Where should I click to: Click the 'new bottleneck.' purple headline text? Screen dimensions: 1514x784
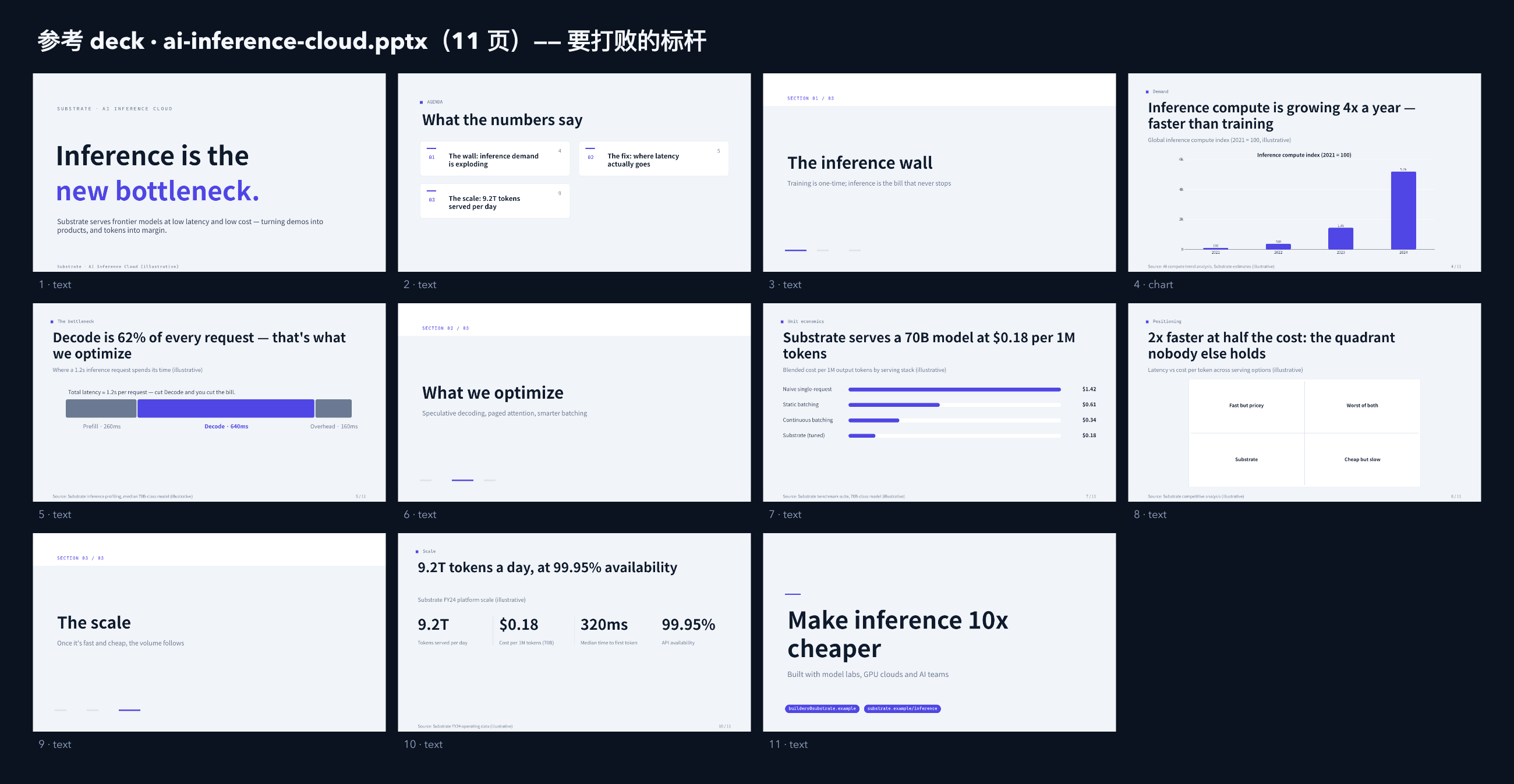[157, 191]
